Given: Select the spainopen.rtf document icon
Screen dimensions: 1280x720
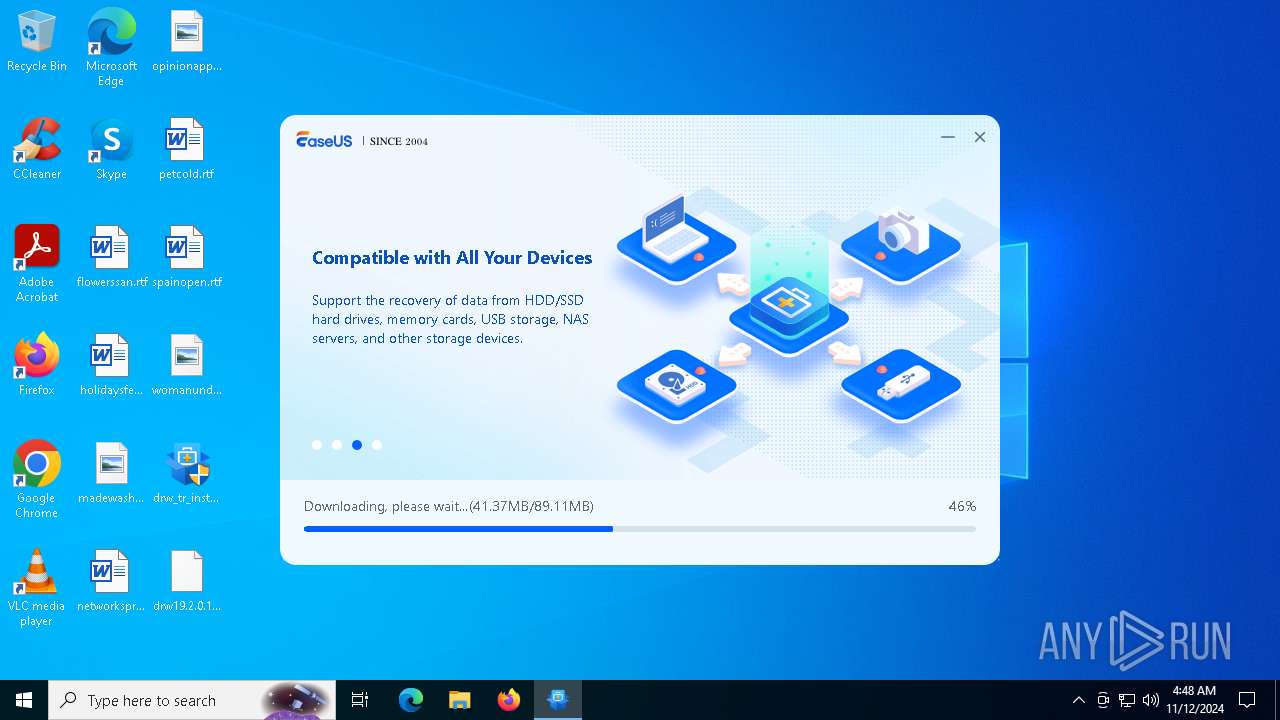Looking at the screenshot, I should [187, 258].
